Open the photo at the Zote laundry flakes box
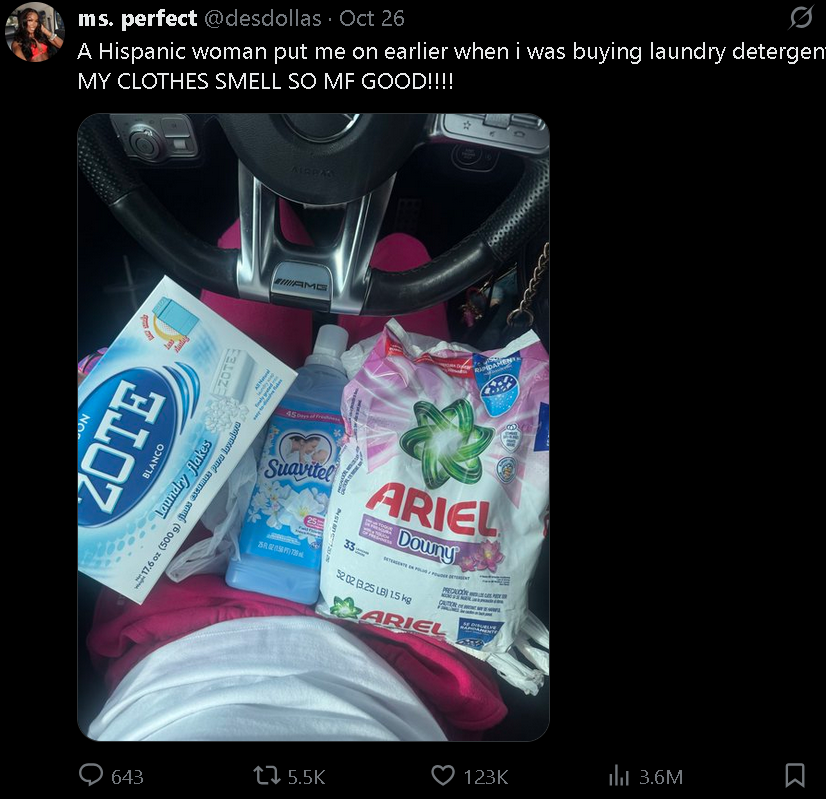This screenshot has height=799, width=826. (179, 442)
